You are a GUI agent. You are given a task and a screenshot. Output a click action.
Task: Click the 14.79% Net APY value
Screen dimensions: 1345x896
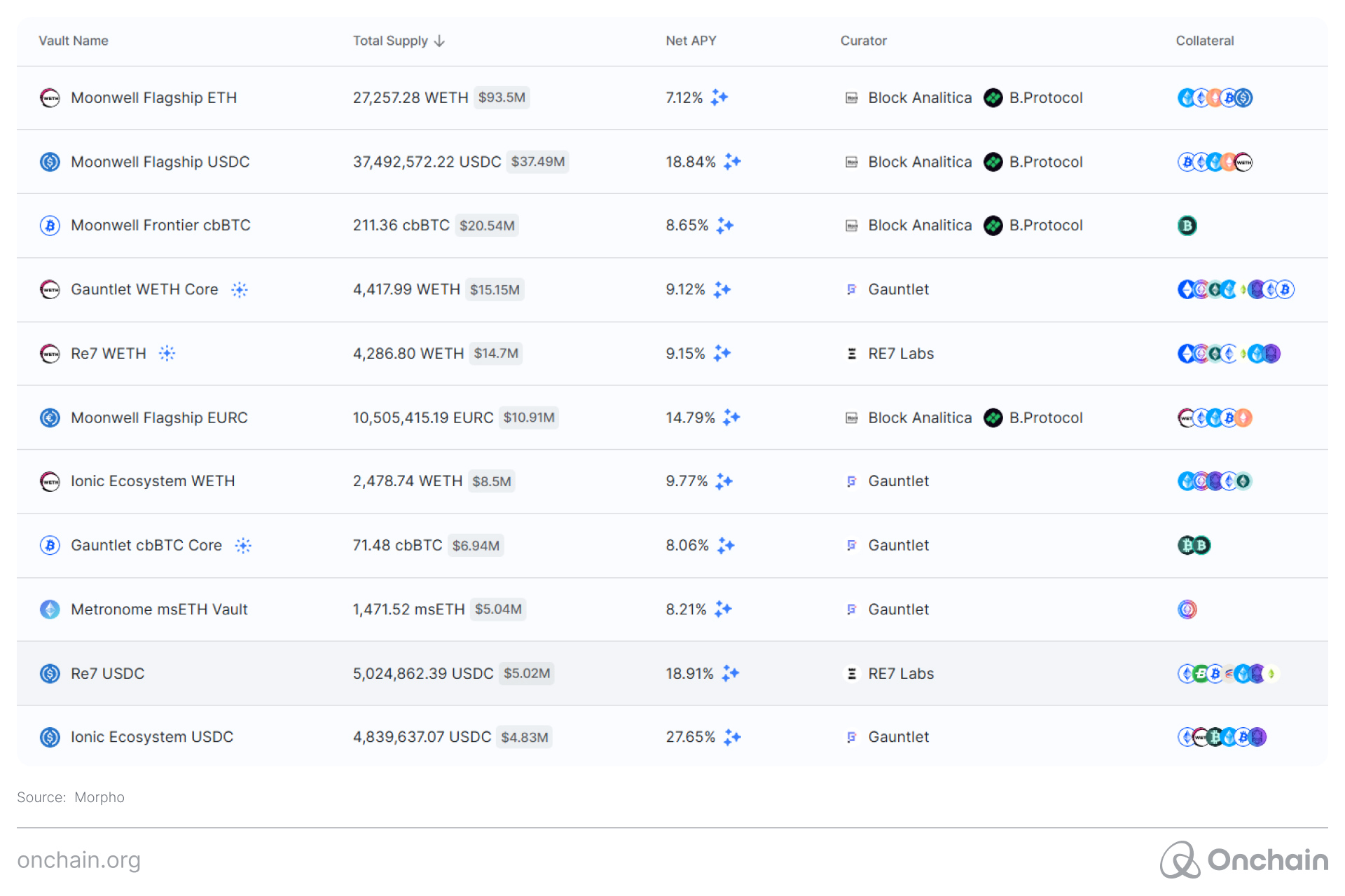tap(690, 418)
